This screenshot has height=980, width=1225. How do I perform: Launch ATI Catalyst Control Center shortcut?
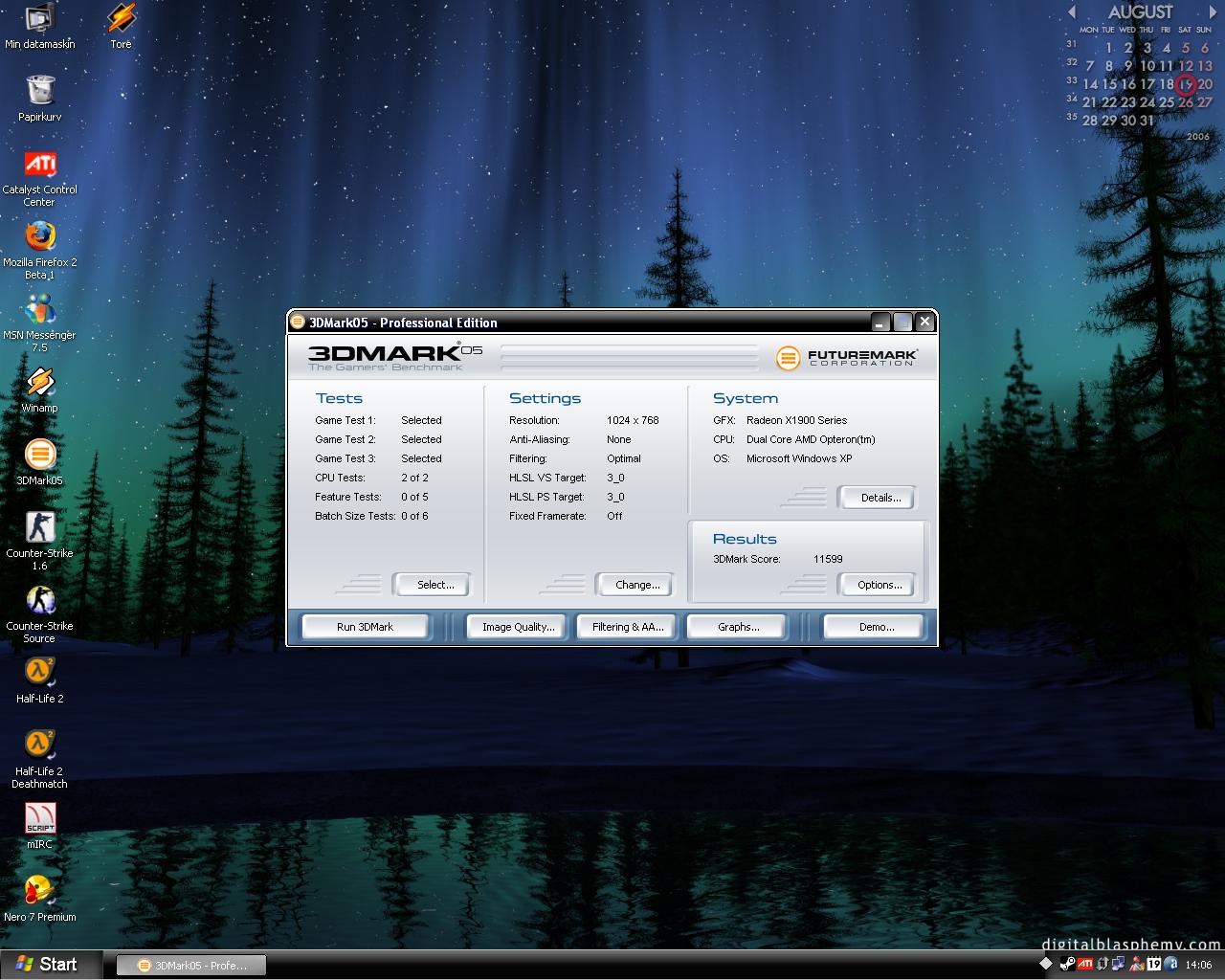[39, 177]
